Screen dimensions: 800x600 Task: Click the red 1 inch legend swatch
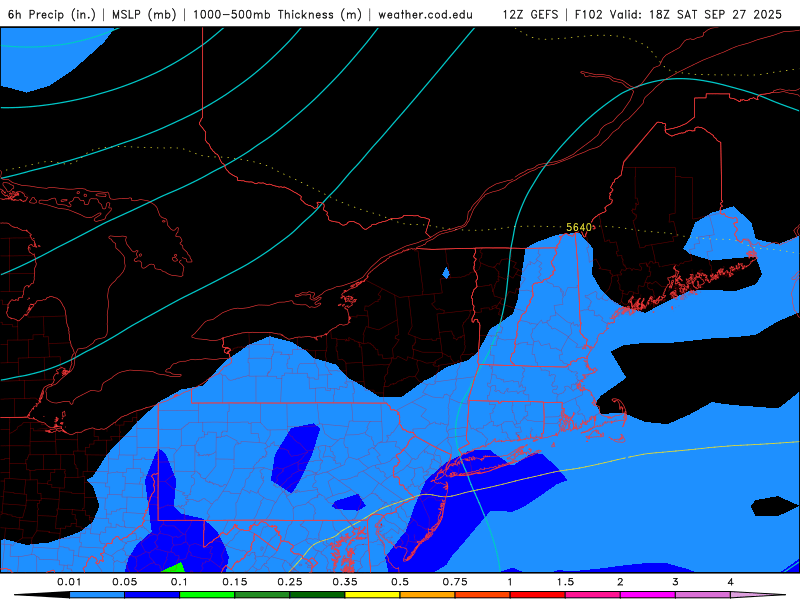click(538, 595)
